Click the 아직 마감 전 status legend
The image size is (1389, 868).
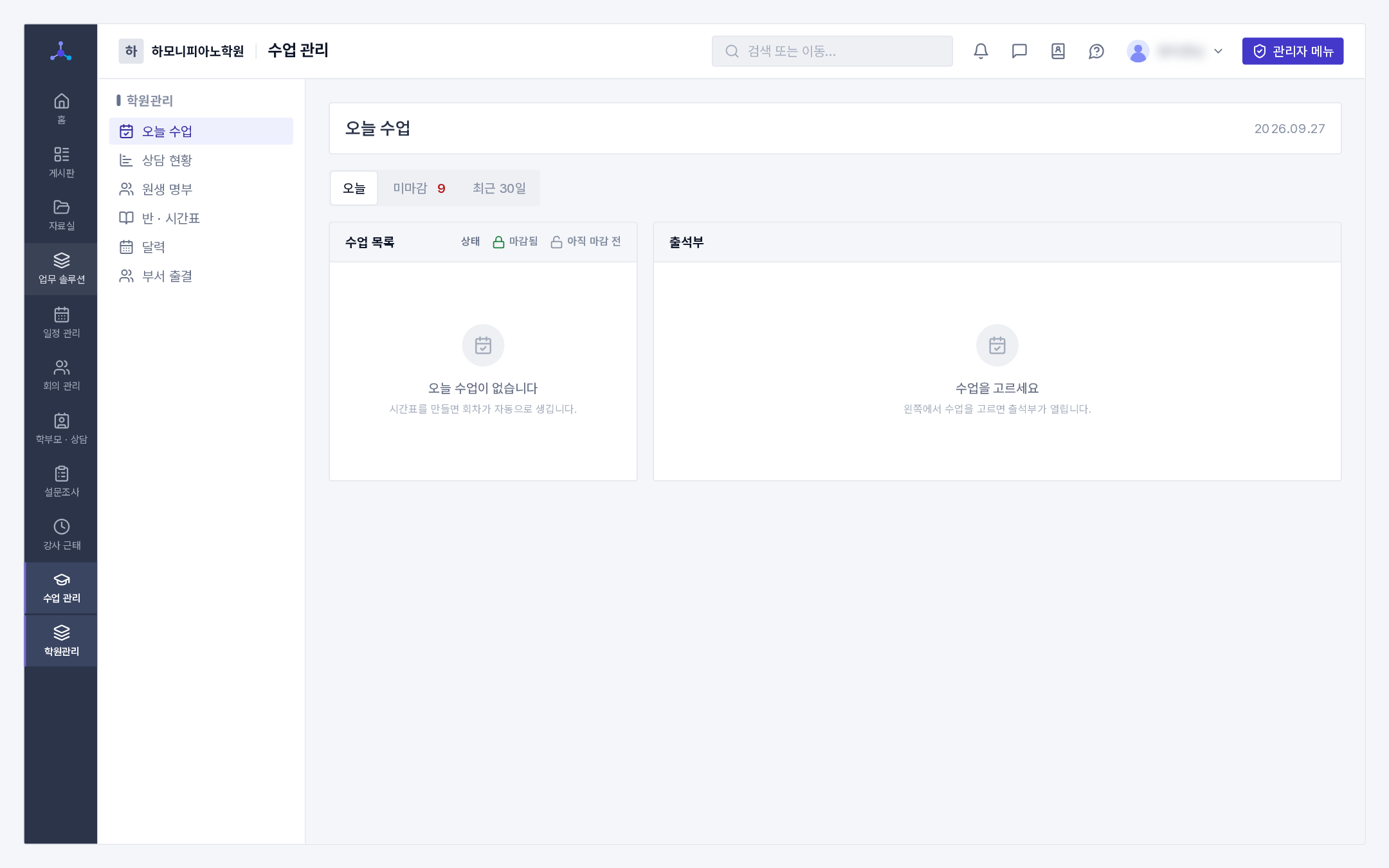click(x=586, y=241)
